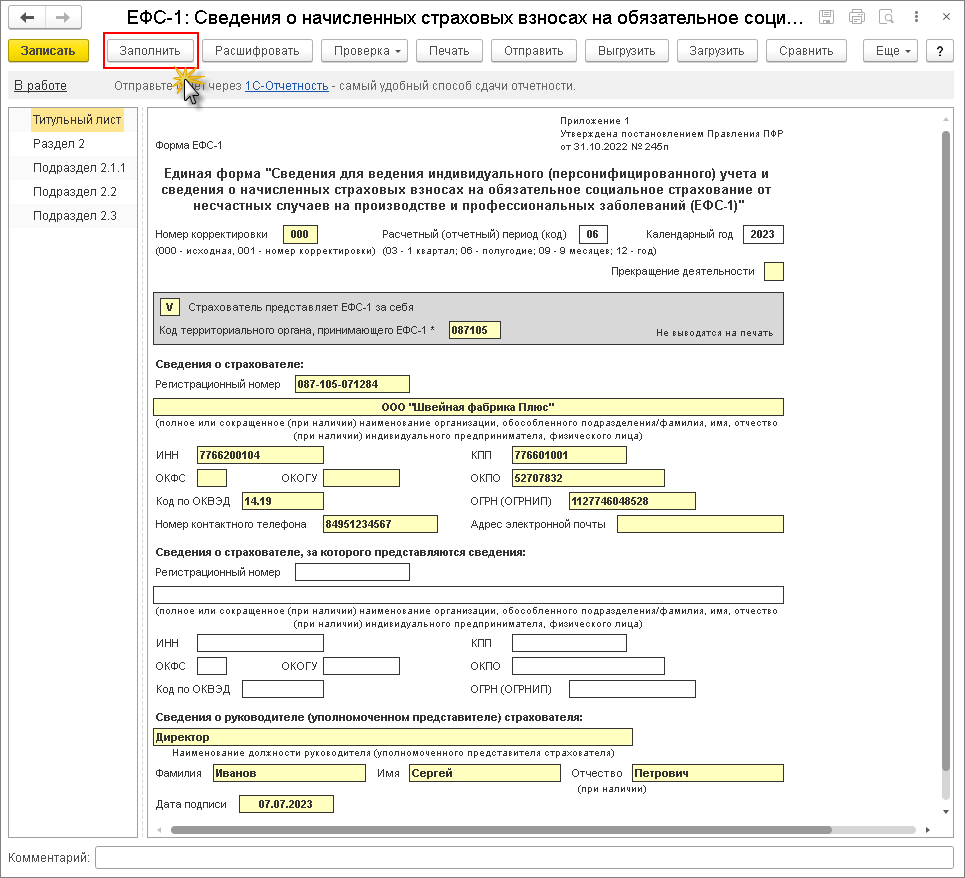The width and height of the screenshot is (965, 878).
Task: Open print preview magnifier icon
Action: click(x=886, y=18)
